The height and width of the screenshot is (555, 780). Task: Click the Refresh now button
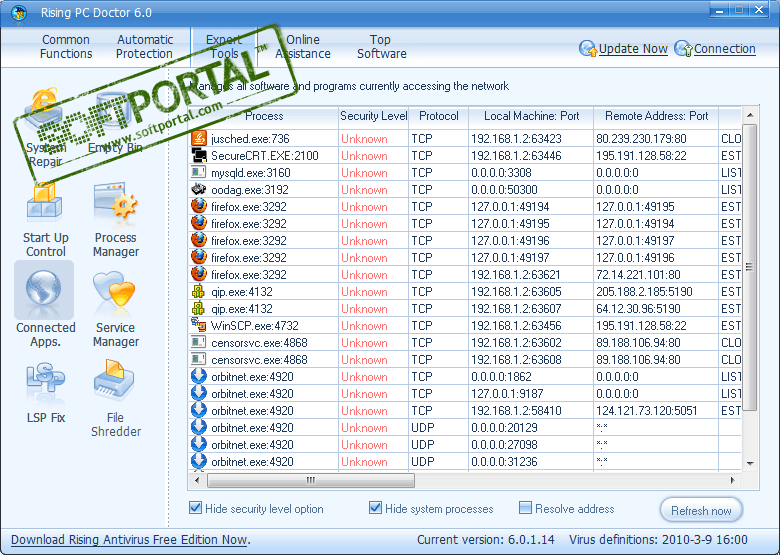pos(701,510)
